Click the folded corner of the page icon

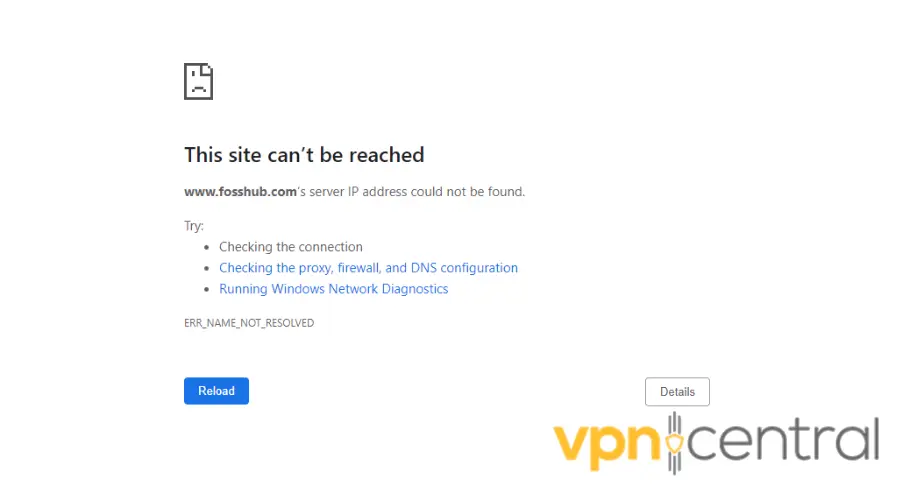tap(207, 70)
